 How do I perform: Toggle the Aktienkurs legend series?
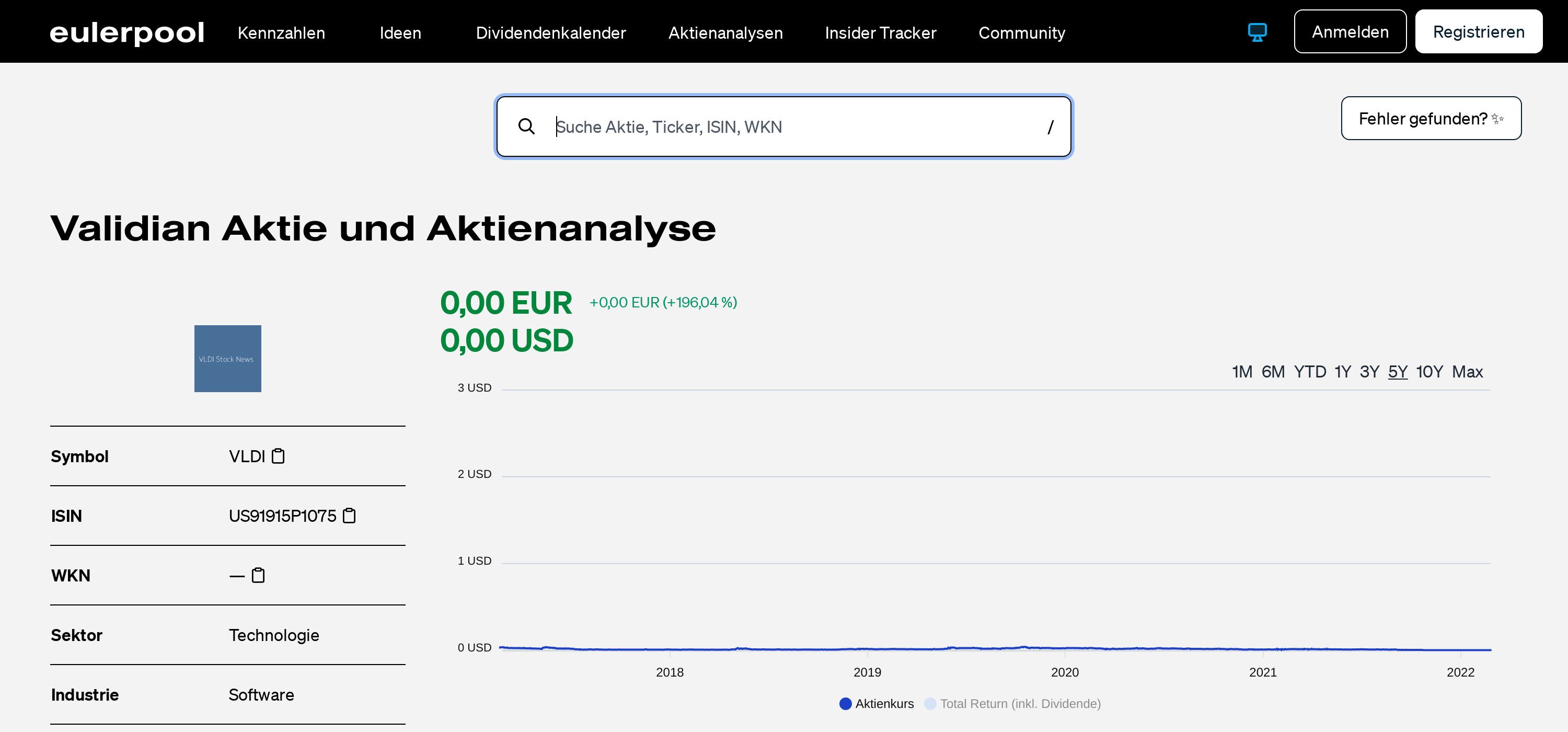(877, 703)
